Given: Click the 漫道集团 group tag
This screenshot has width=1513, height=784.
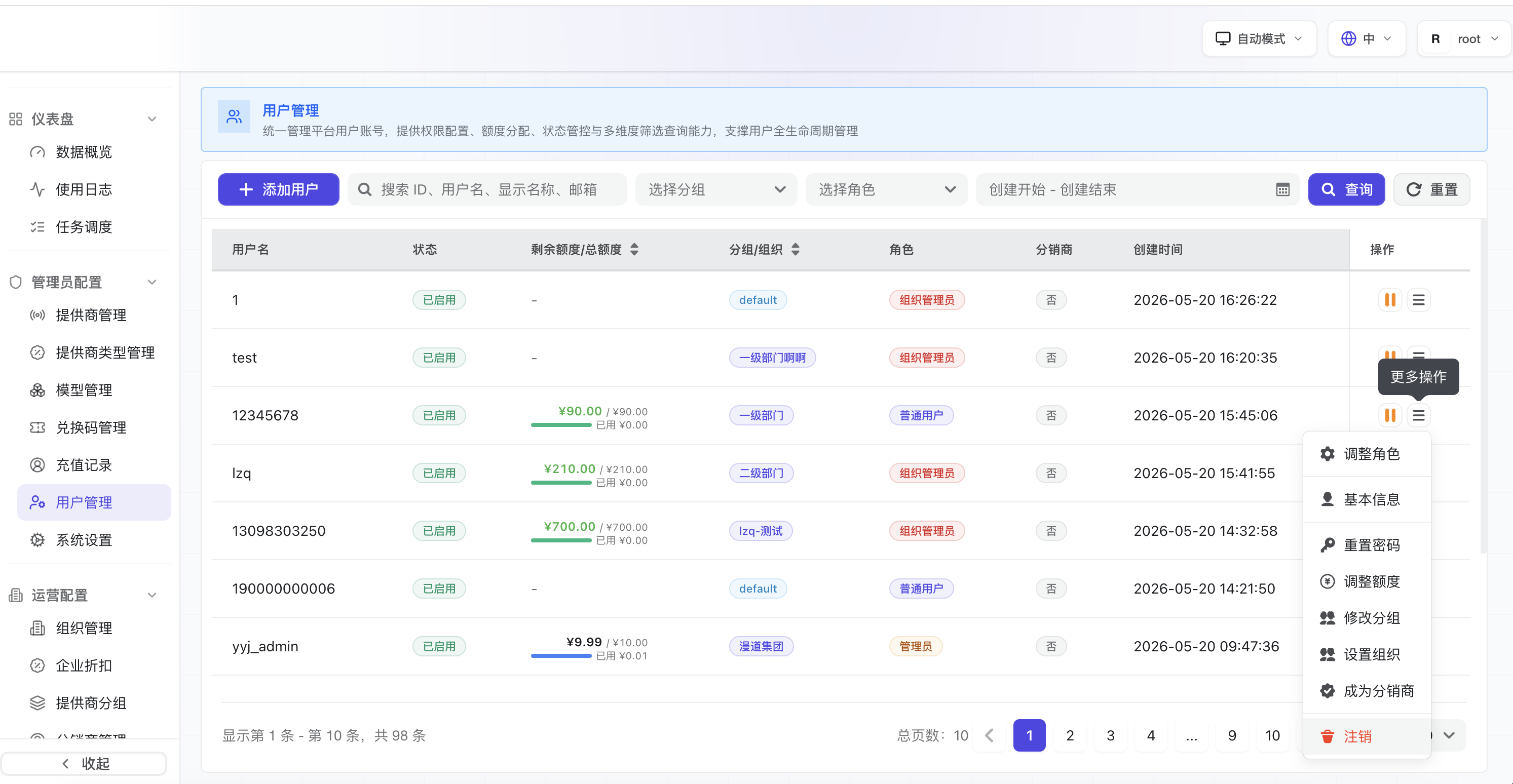Looking at the screenshot, I should [761, 646].
